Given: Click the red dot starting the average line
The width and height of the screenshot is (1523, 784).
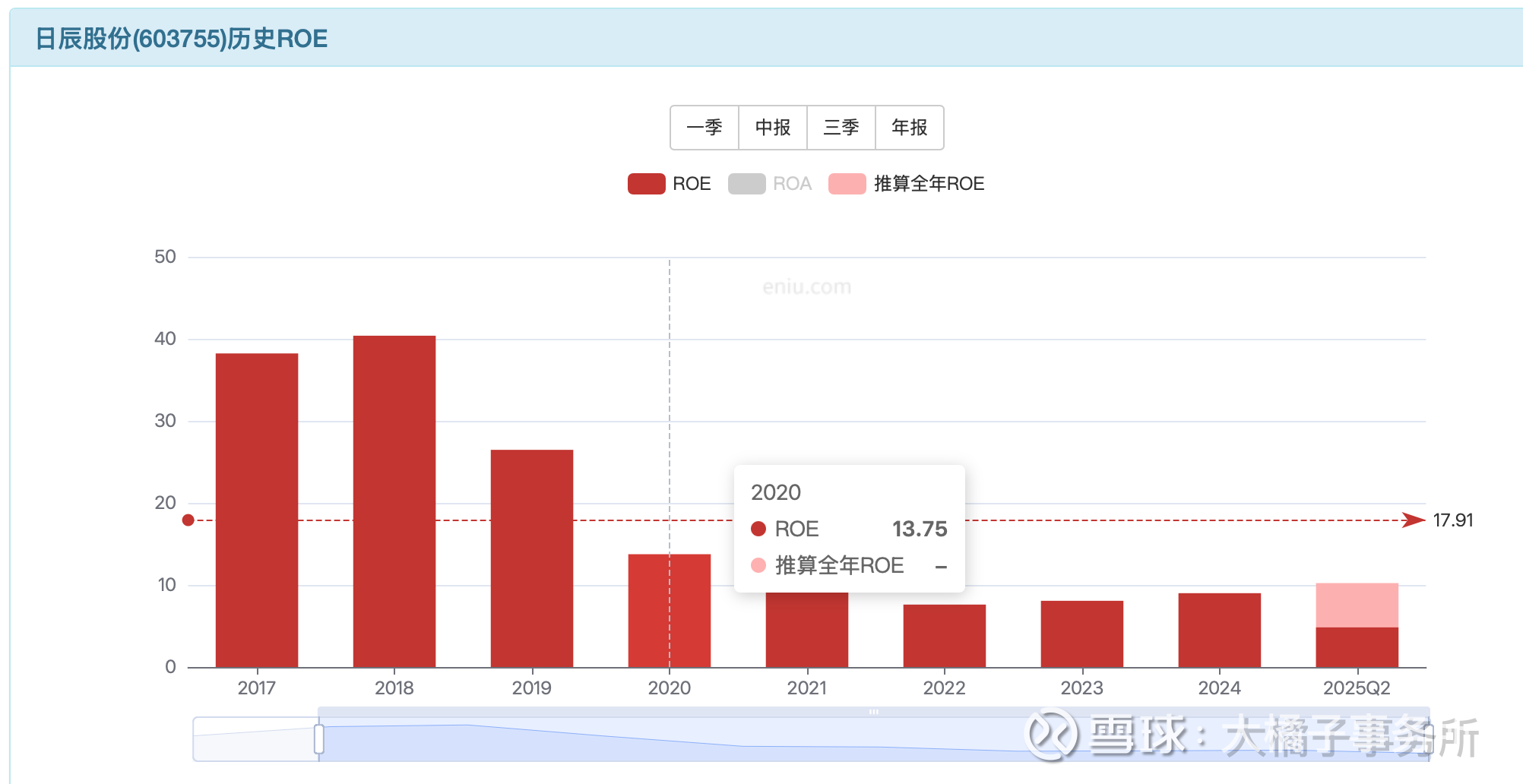Looking at the screenshot, I should click(x=188, y=520).
